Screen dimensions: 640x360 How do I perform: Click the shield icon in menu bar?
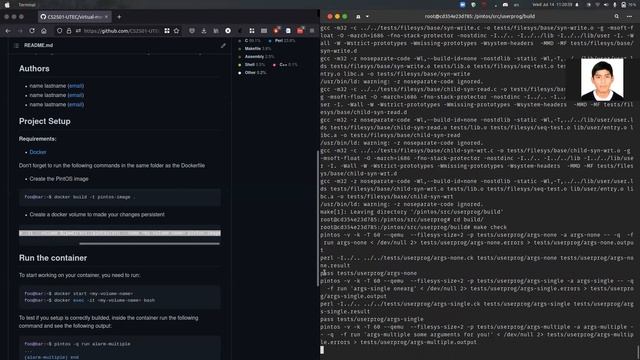click(473, 4)
